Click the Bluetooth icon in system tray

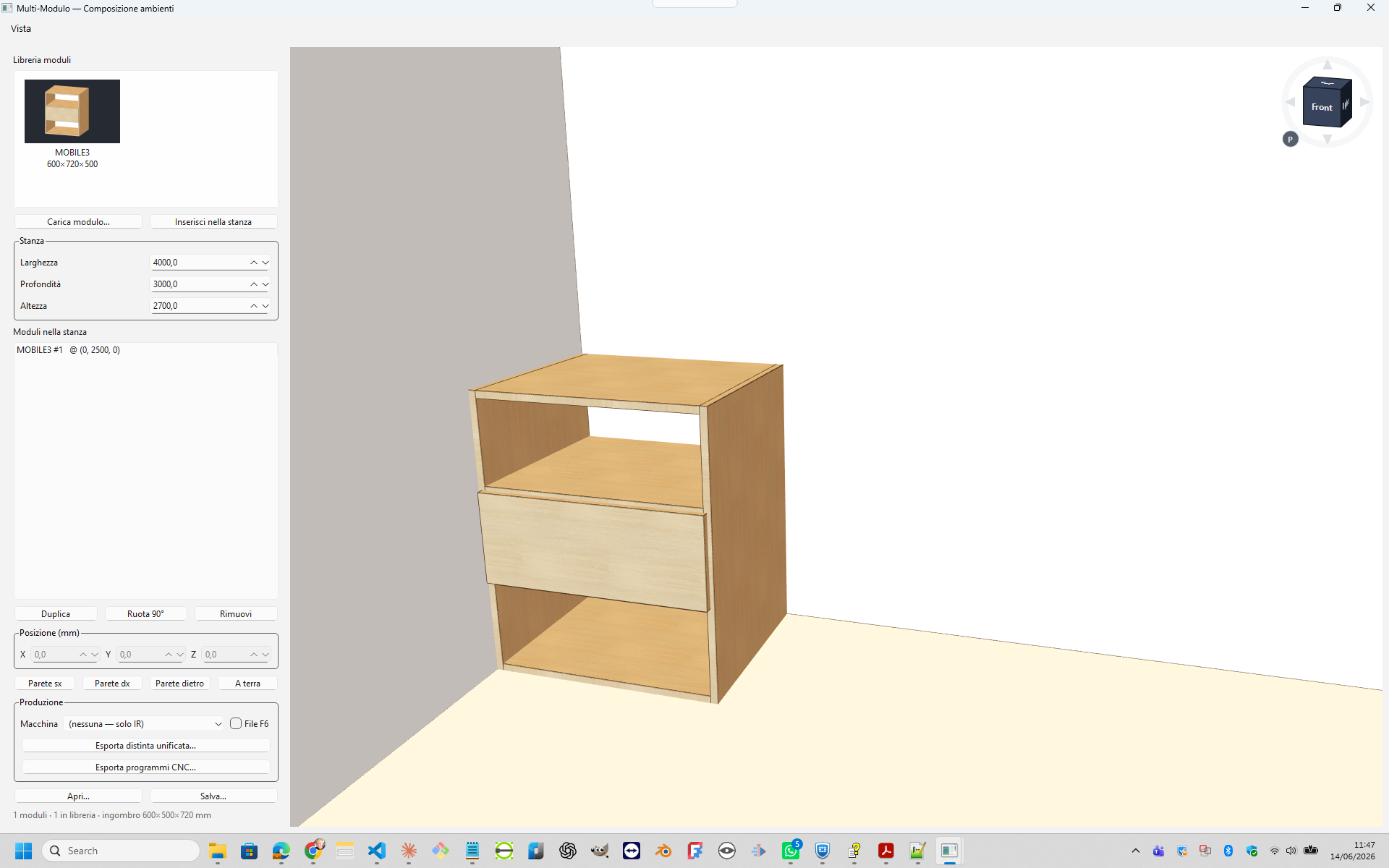pyautogui.click(x=1228, y=851)
